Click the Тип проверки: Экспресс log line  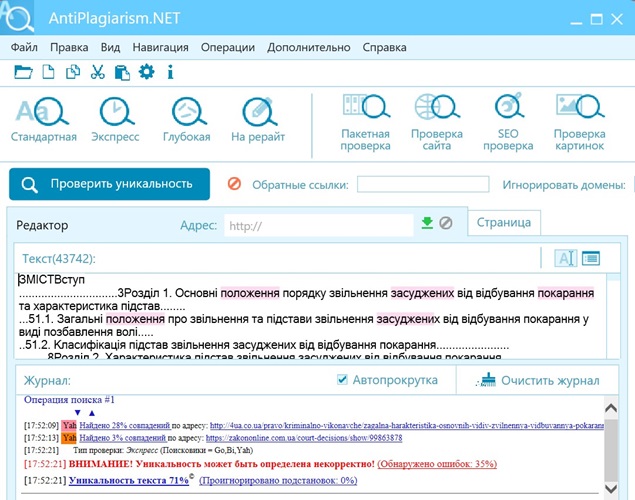(x=163, y=450)
